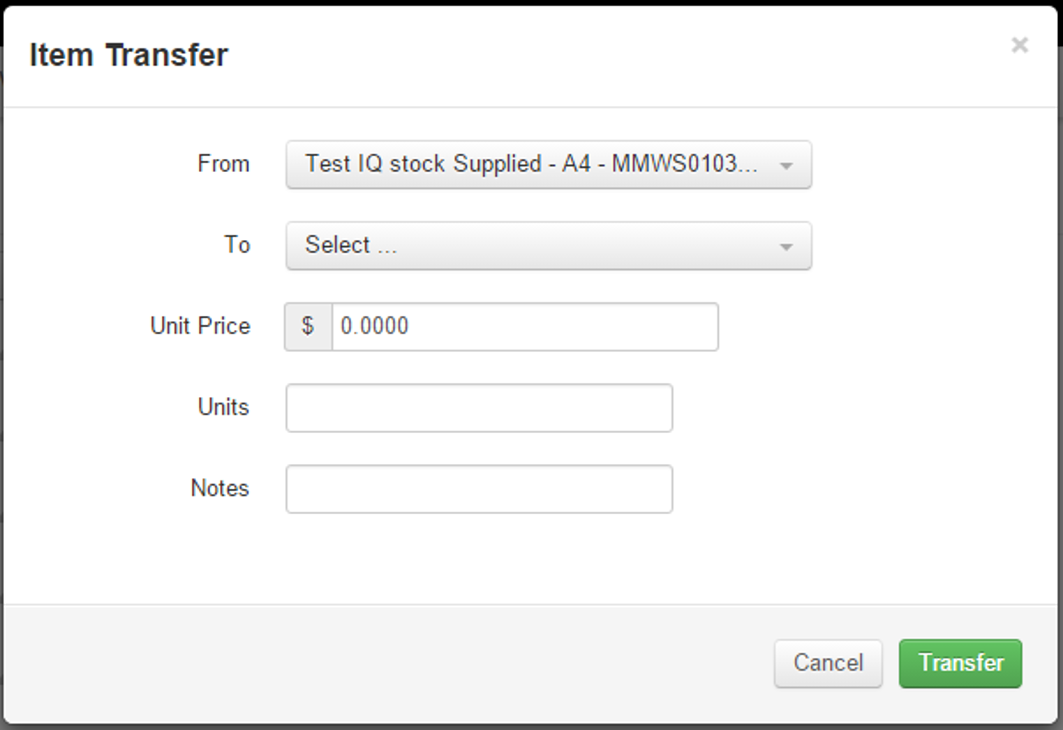Click the From dropdown caret arrow
The image size is (1063, 730).
(x=786, y=166)
